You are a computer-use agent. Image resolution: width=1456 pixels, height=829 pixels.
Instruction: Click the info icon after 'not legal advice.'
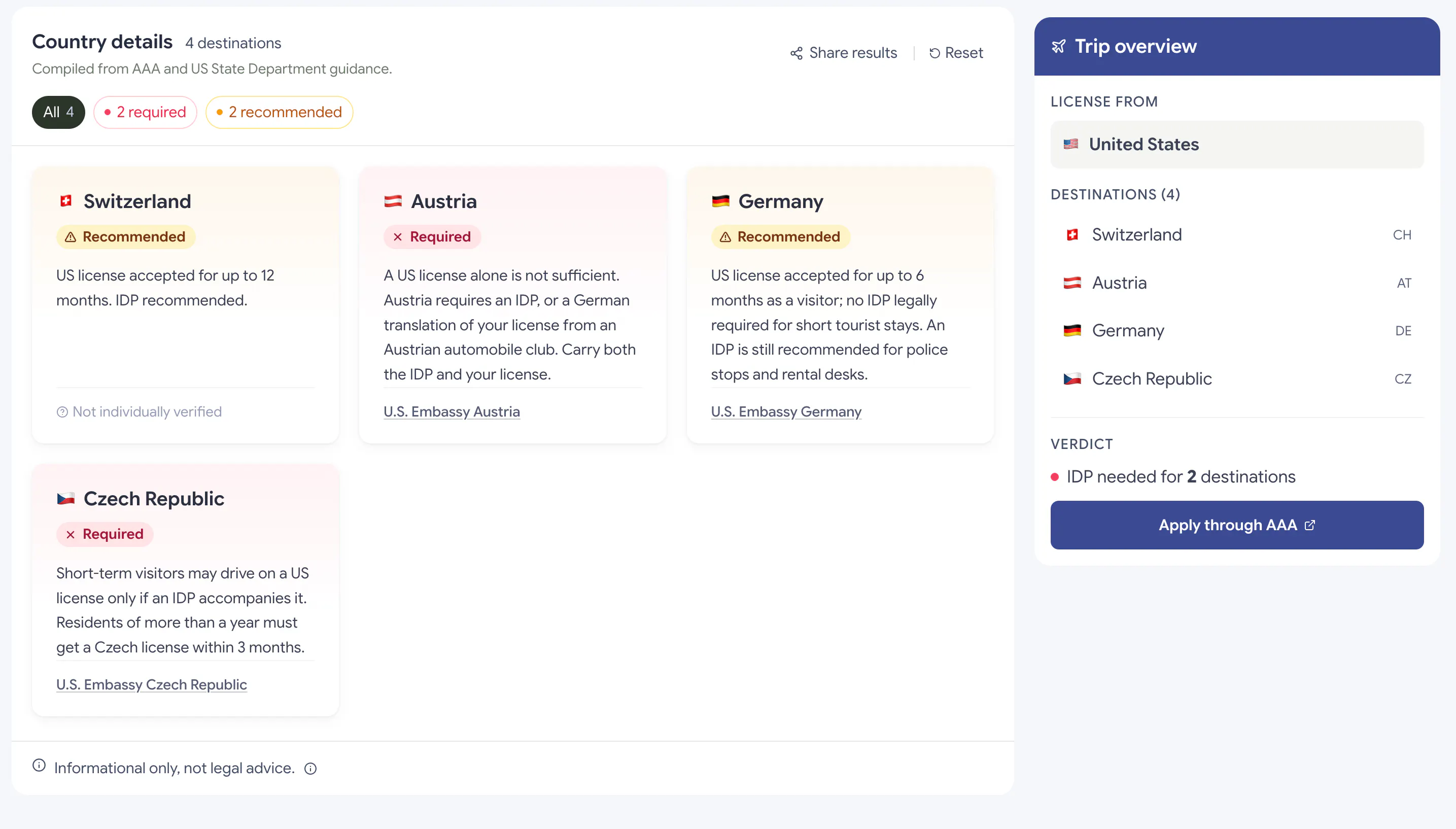(x=310, y=769)
